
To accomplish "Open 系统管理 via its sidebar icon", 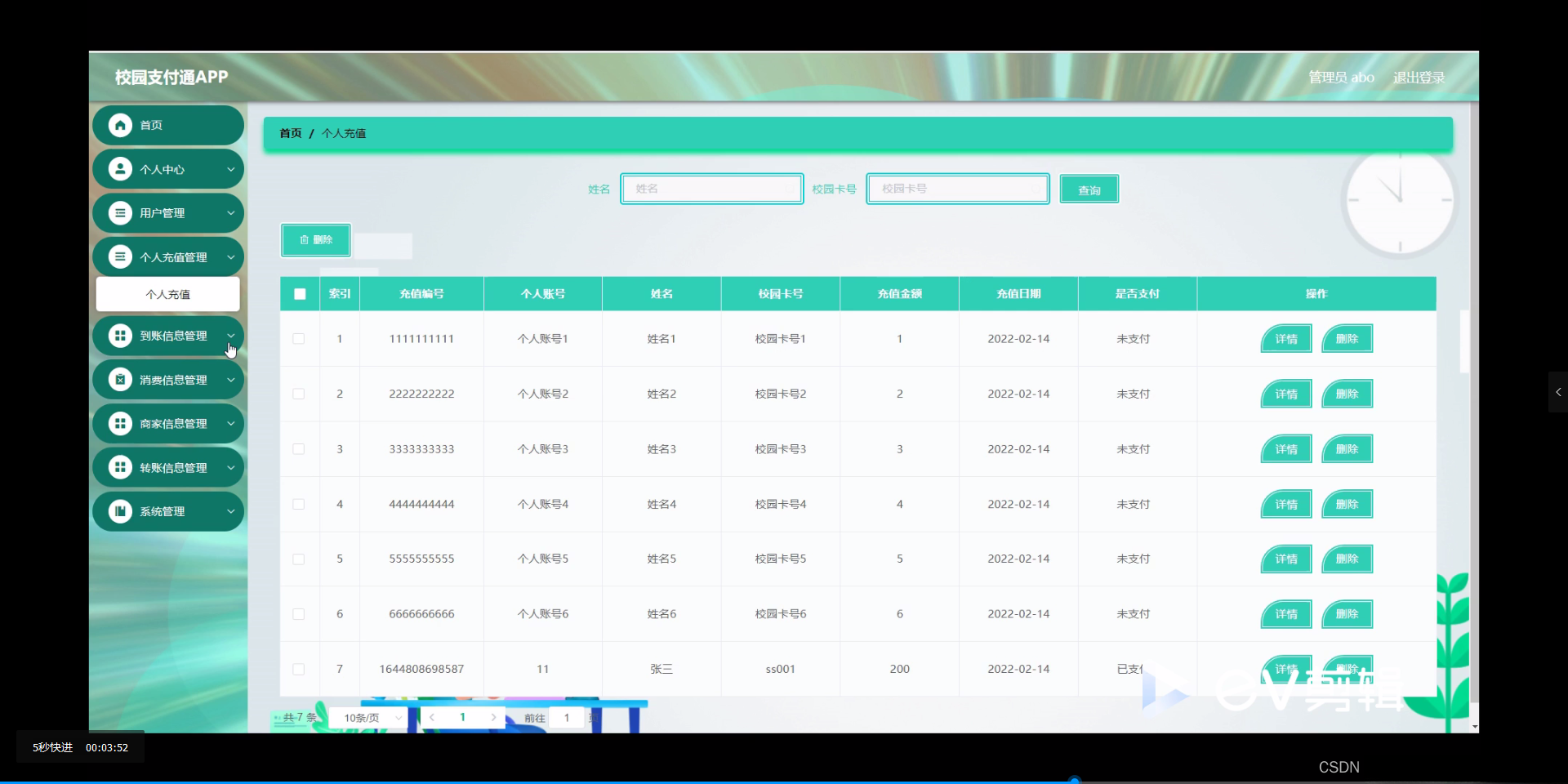I will pyautogui.click(x=119, y=511).
